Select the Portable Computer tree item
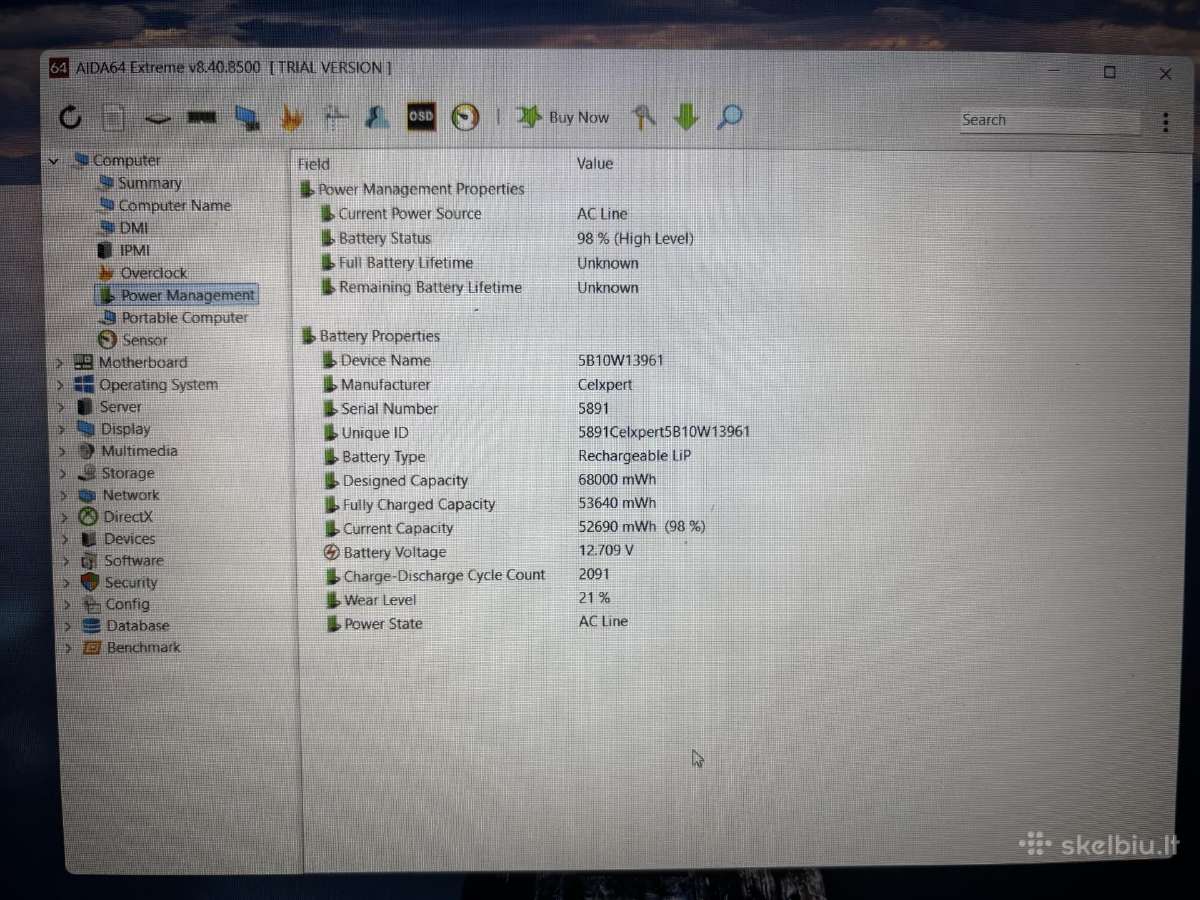Image resolution: width=1200 pixels, height=900 pixels. [174, 317]
